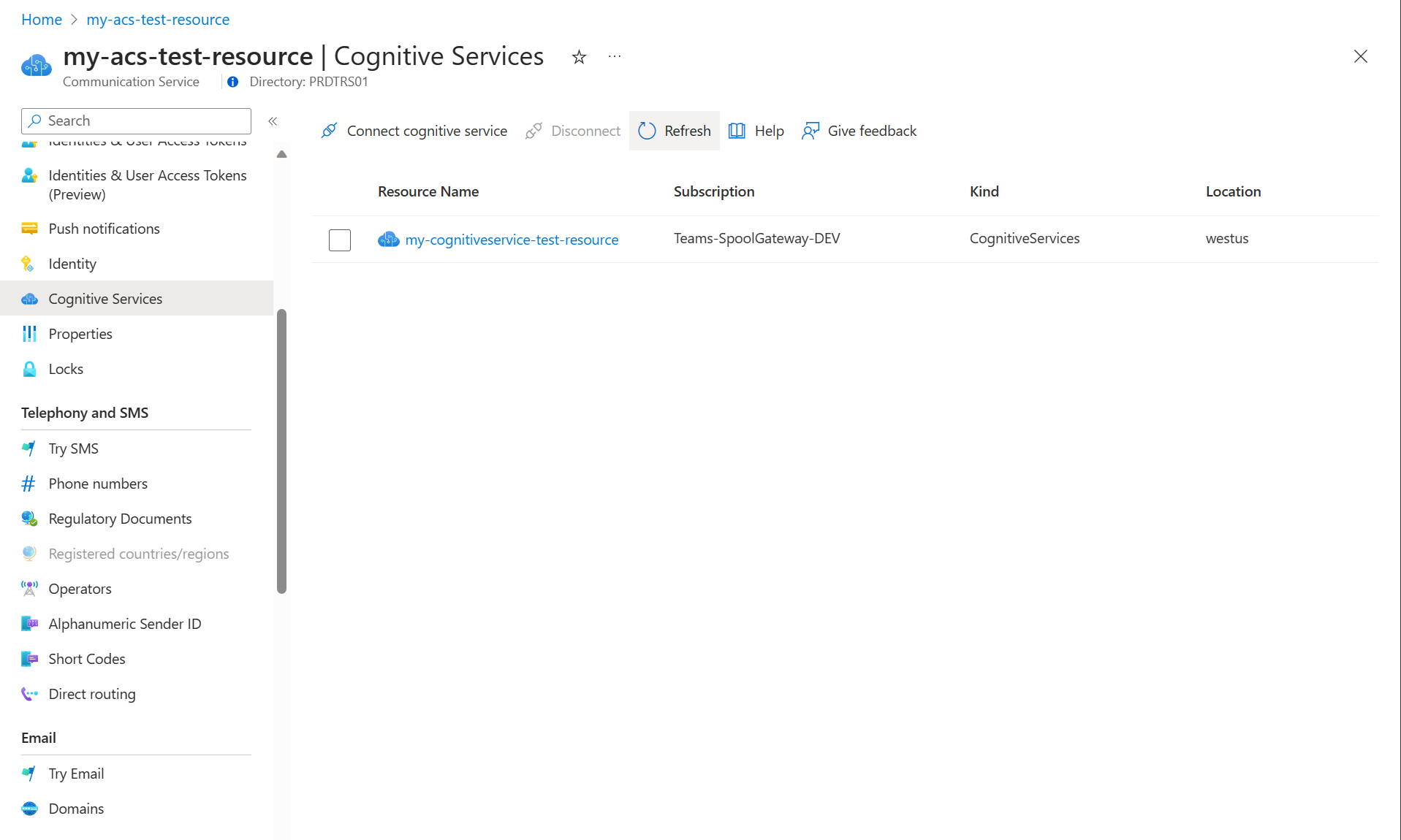Click the Domains icon
This screenshot has height=840, width=1401.
[x=29, y=809]
